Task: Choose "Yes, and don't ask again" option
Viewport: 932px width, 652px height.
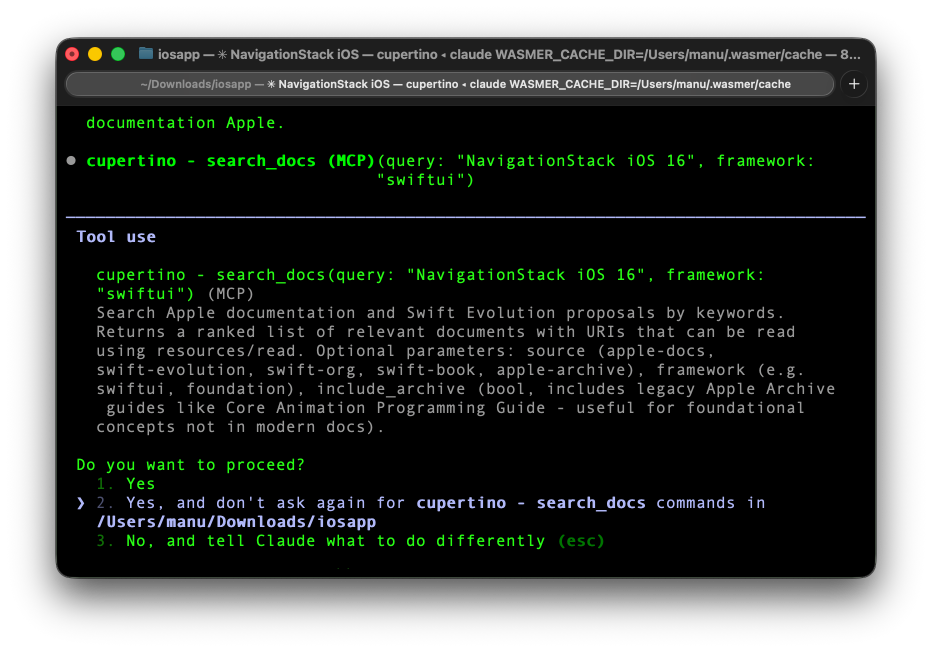Action: (270, 503)
